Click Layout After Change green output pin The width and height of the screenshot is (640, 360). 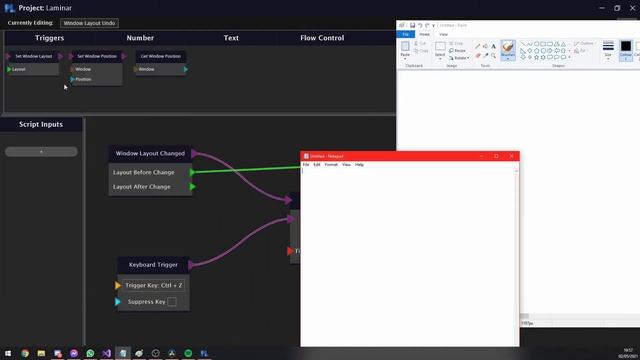click(192, 187)
